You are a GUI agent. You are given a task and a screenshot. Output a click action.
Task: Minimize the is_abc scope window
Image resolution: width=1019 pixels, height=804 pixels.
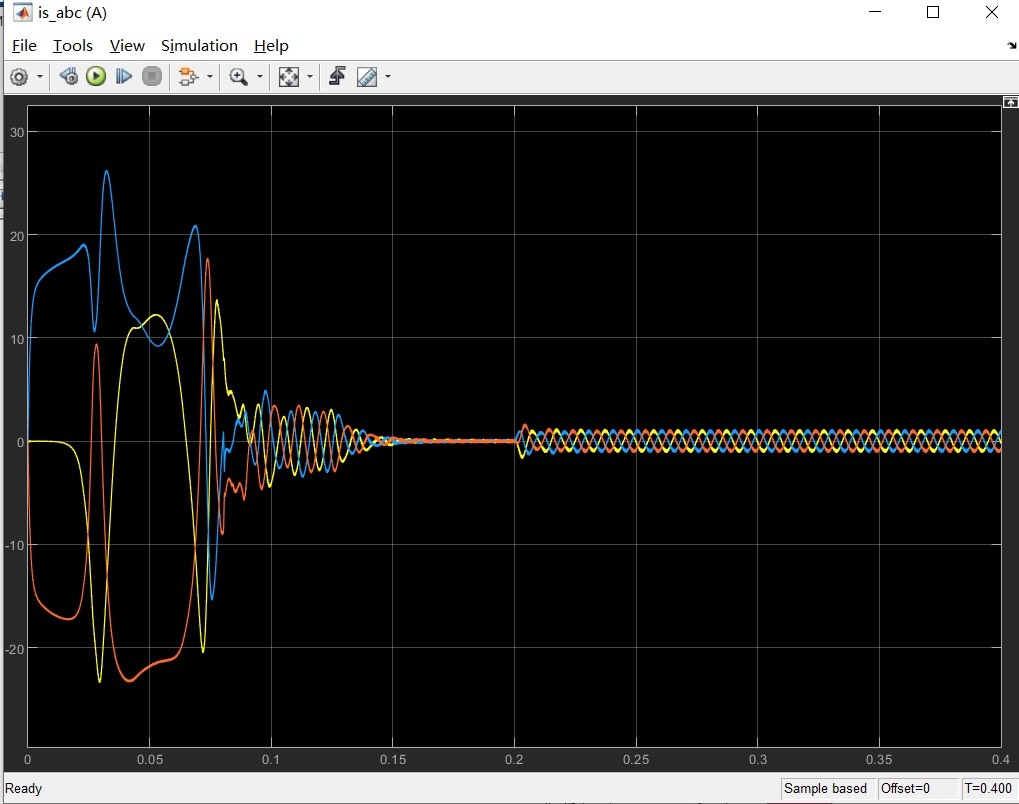875,12
